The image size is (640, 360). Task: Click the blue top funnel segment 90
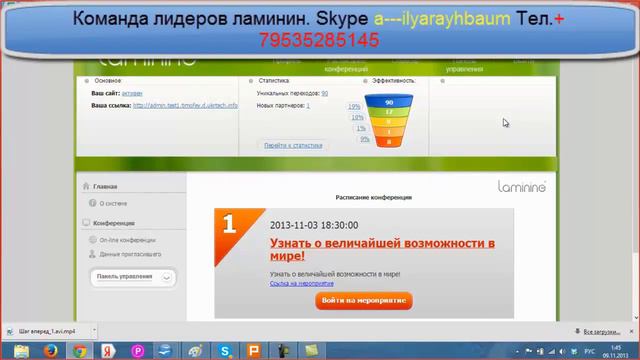(x=389, y=101)
